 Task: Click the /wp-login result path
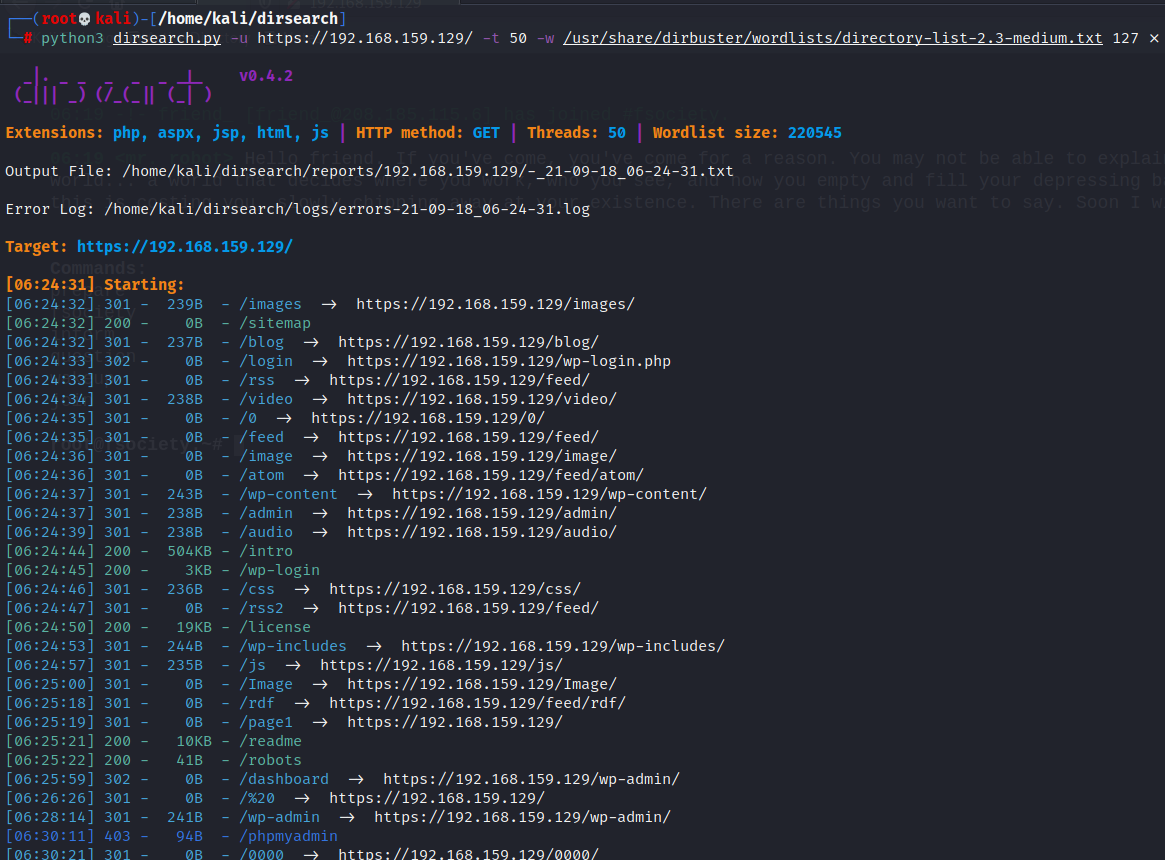pos(279,570)
